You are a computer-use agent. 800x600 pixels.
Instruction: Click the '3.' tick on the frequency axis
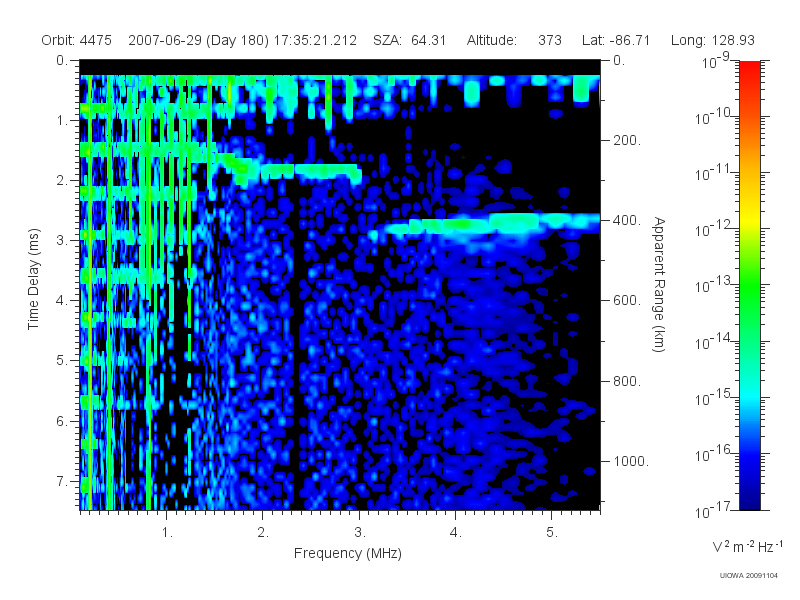click(x=360, y=533)
